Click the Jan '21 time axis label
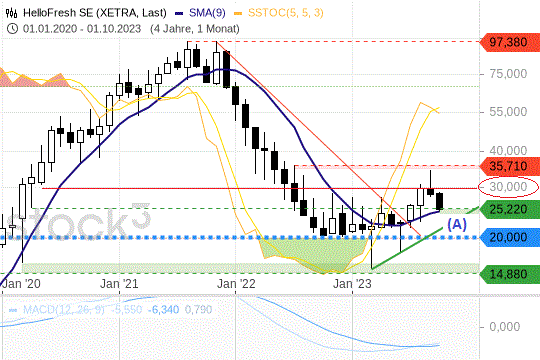 (x=119, y=284)
